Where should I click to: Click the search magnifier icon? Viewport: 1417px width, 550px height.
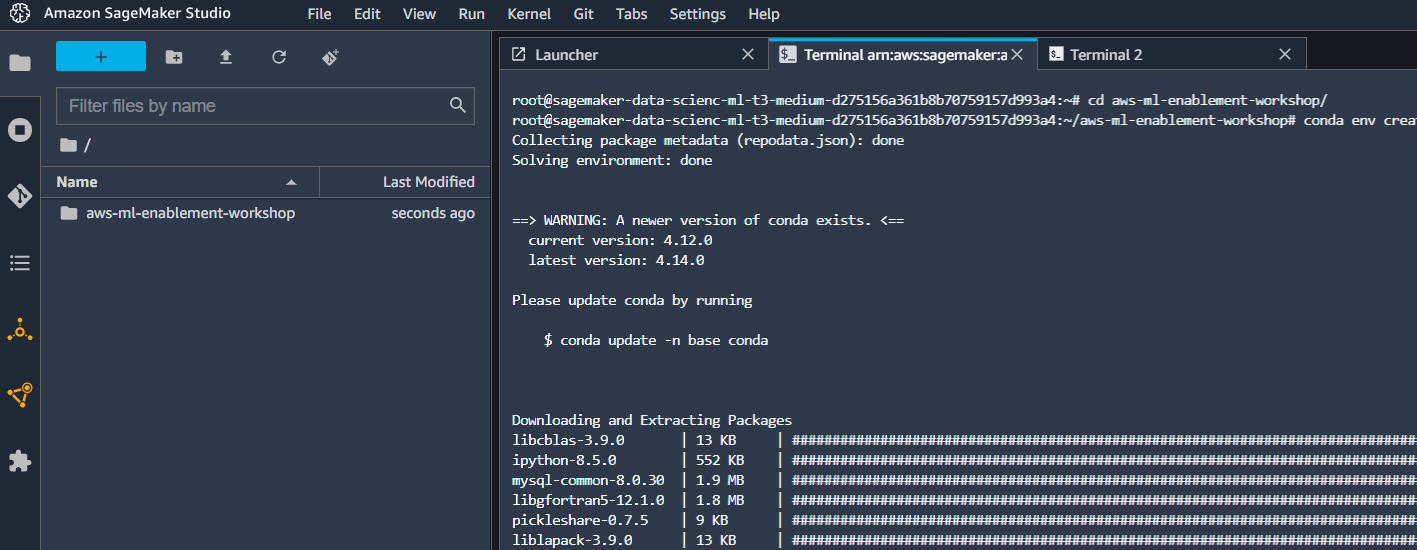[x=458, y=105]
